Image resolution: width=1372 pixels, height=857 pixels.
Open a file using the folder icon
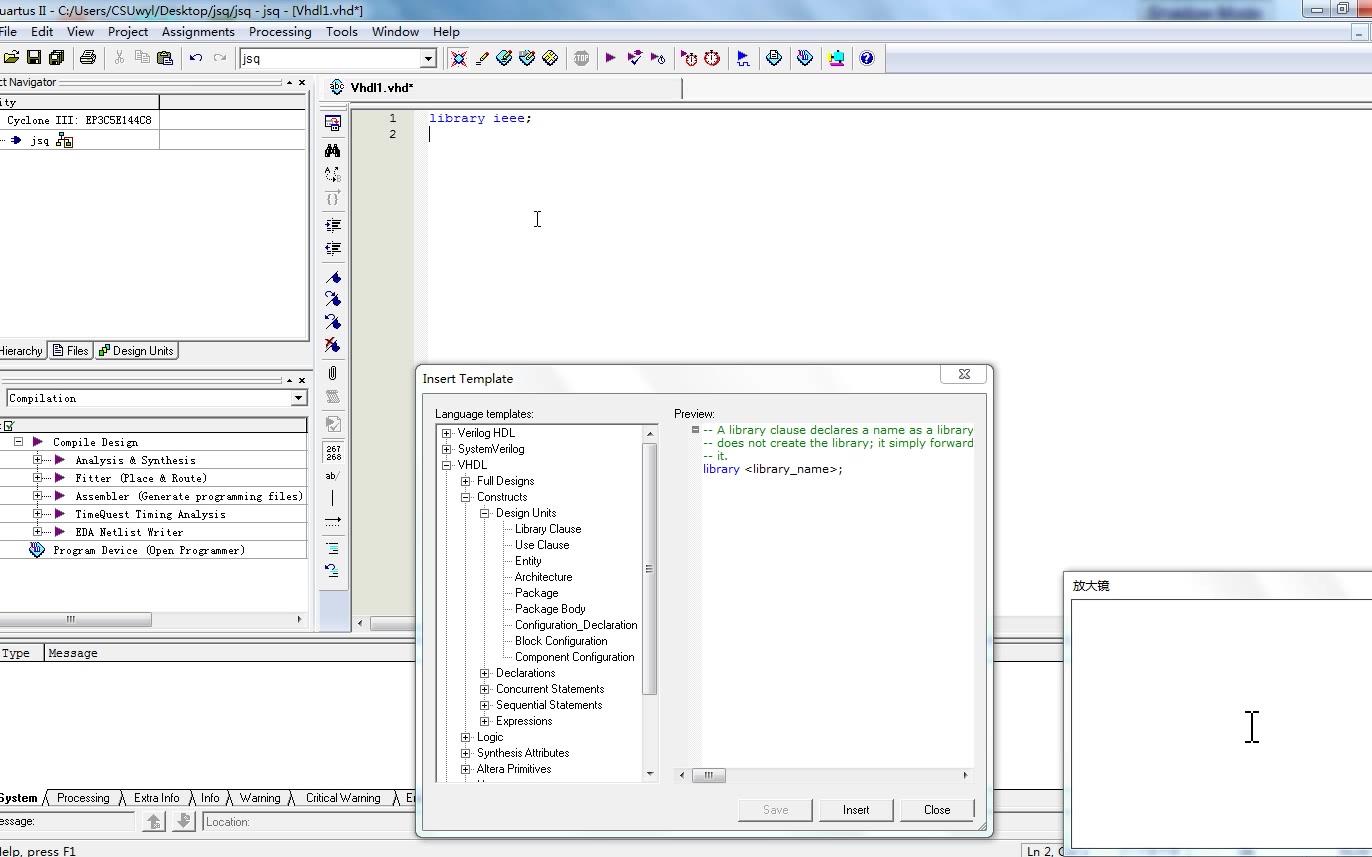click(x=11, y=58)
